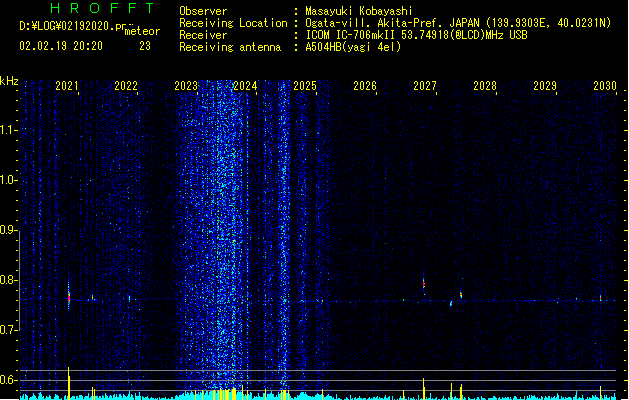Viewport: 629px width, 400px height.
Task: Click the ICOM IC-706mkII receiver text
Action: (x=416, y=35)
